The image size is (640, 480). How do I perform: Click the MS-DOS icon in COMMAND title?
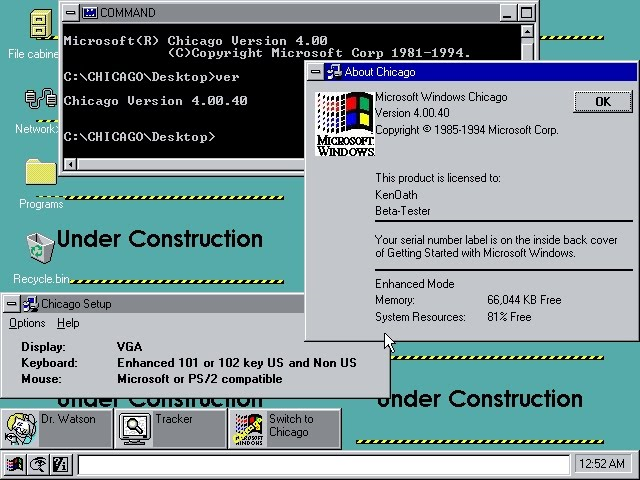click(x=90, y=13)
